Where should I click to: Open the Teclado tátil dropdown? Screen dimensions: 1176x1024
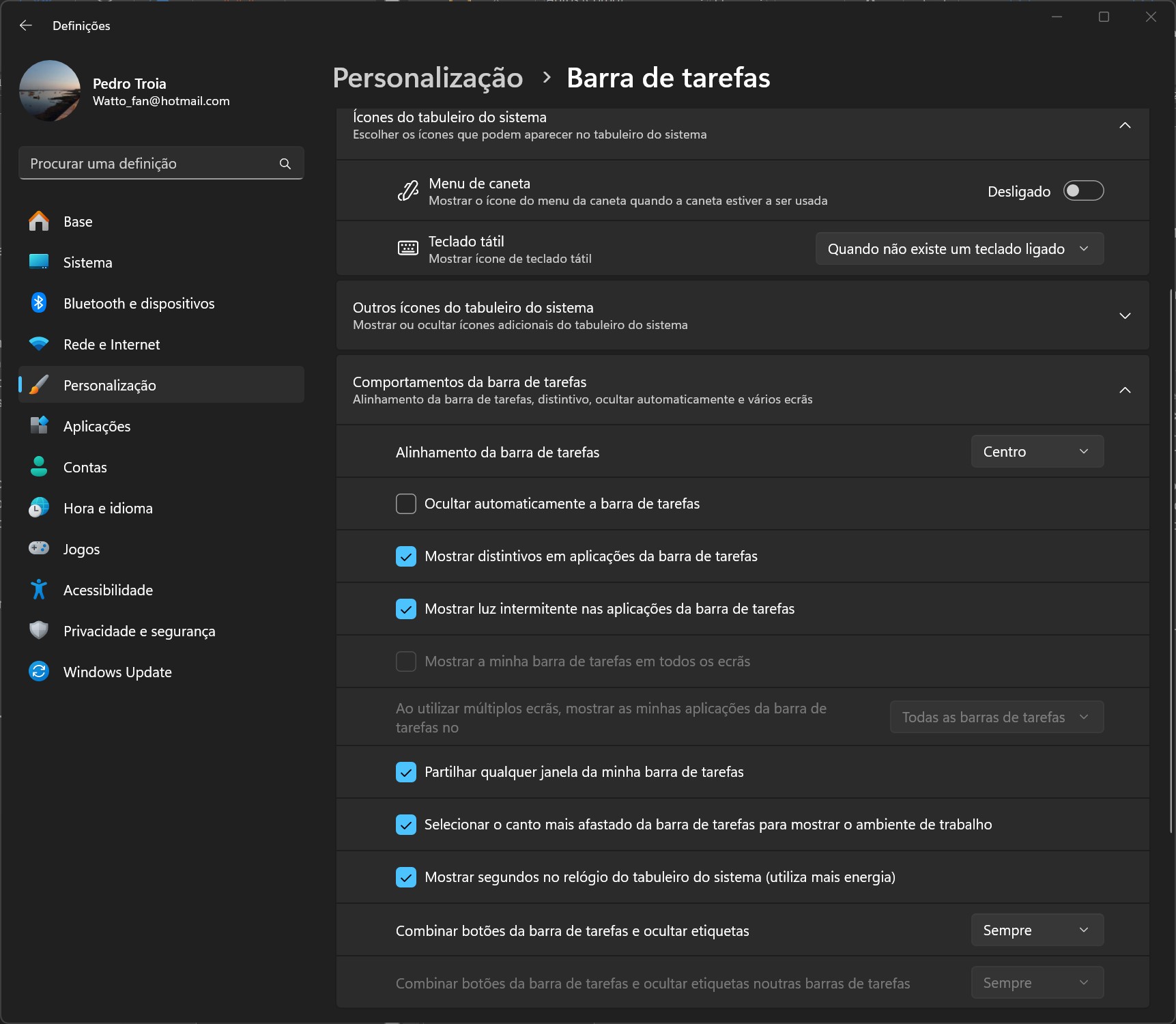(959, 249)
